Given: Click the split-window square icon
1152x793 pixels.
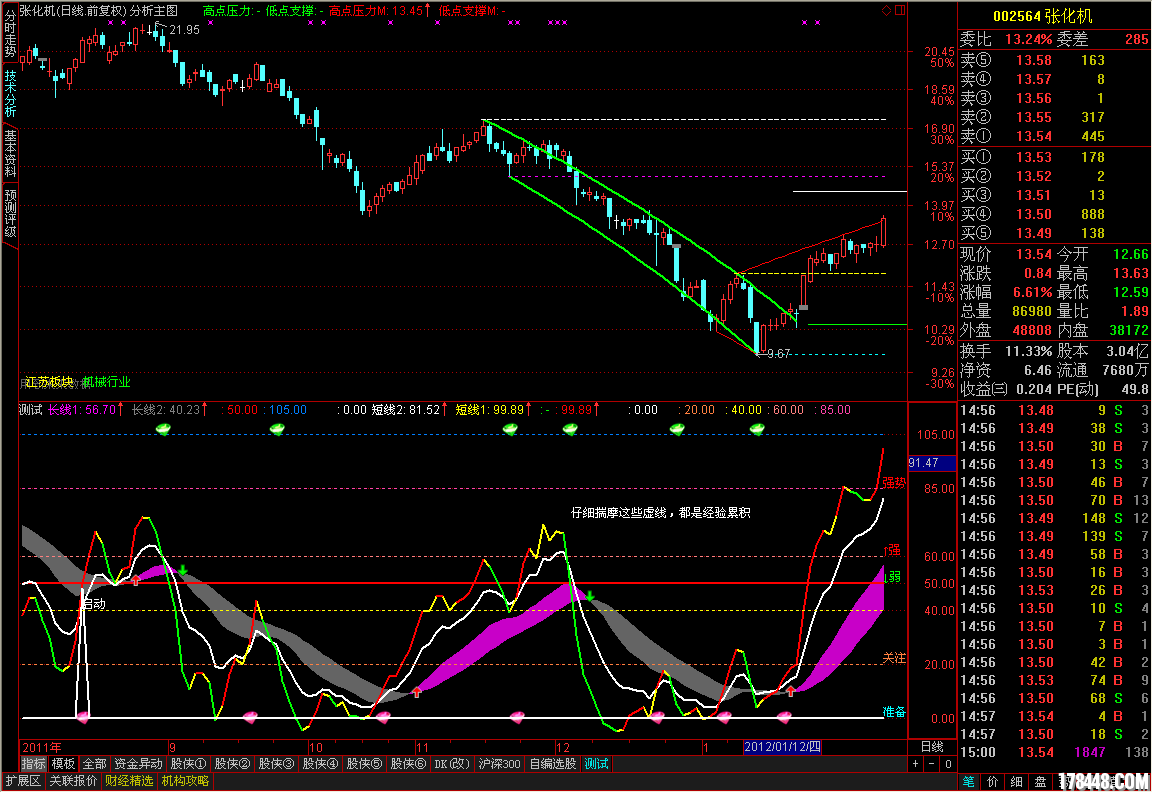Looking at the screenshot, I should [899, 10].
